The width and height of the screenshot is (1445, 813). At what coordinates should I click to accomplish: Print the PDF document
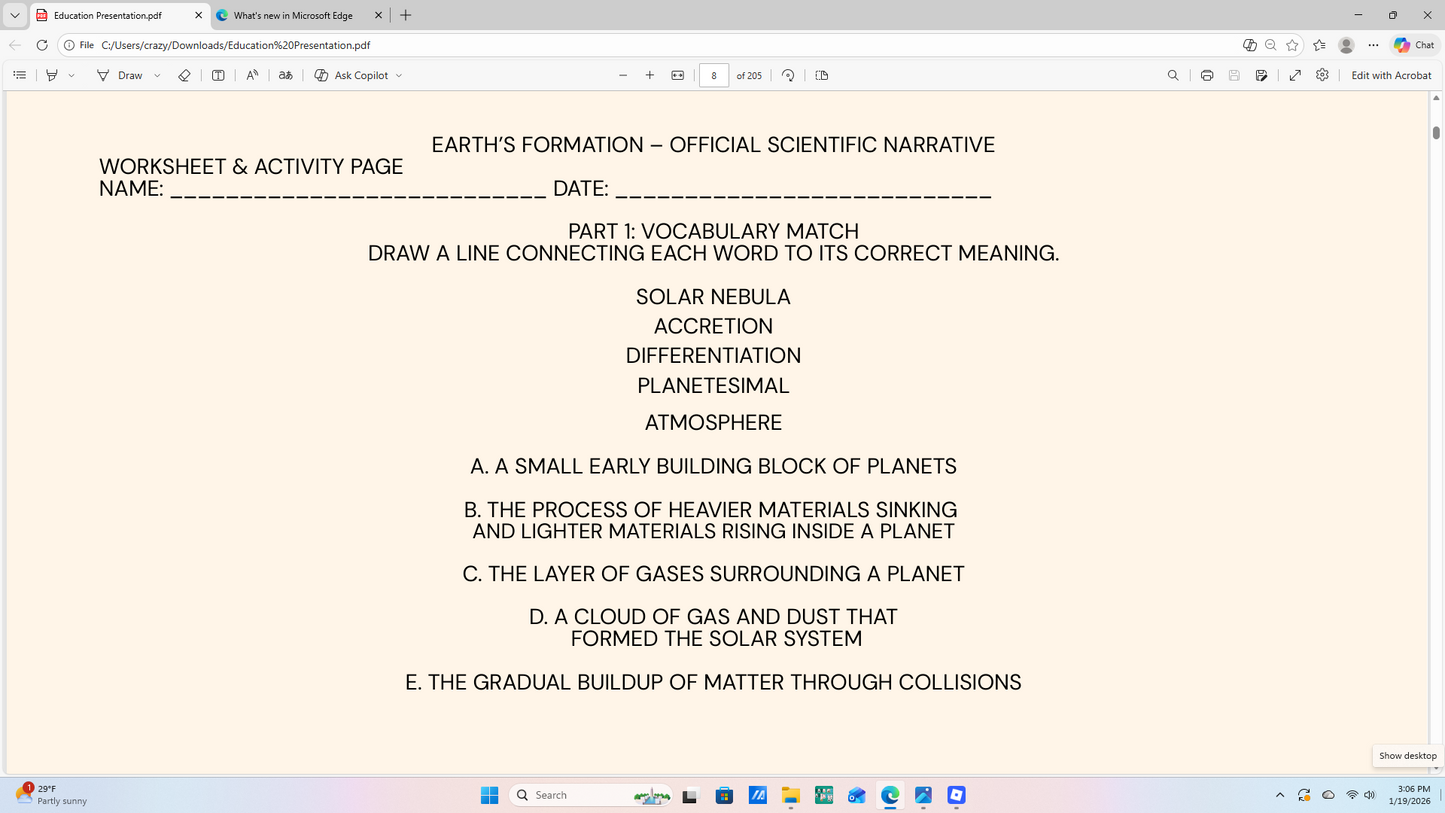click(x=1207, y=75)
